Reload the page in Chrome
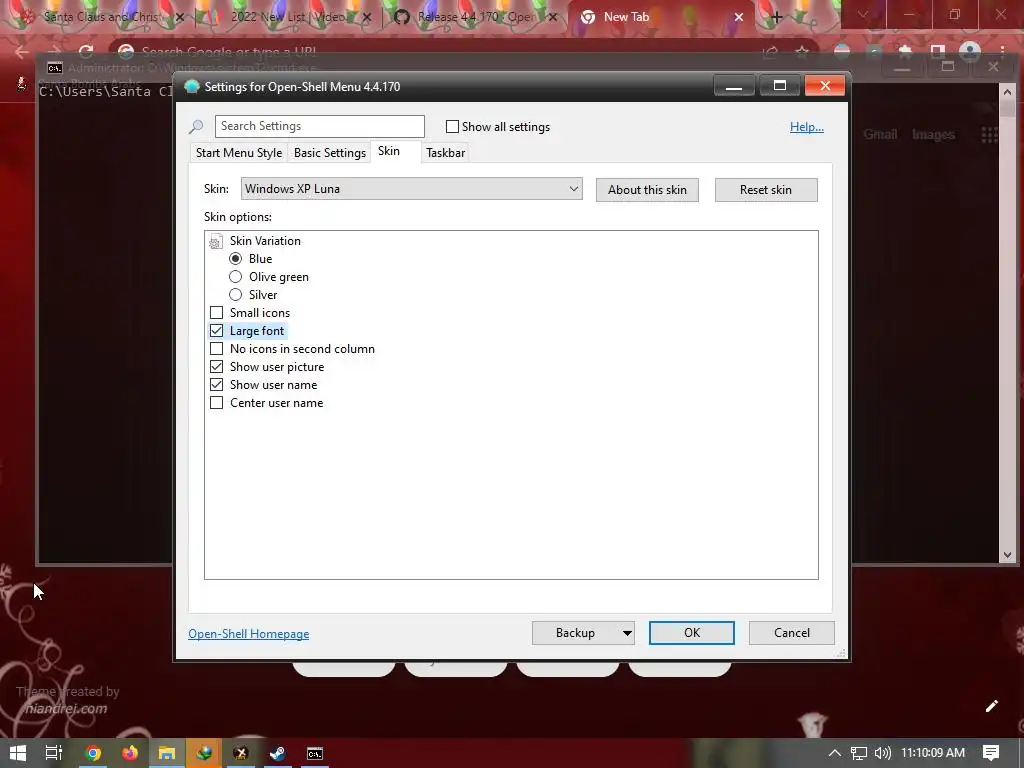The image size is (1024, 768). pos(86,52)
